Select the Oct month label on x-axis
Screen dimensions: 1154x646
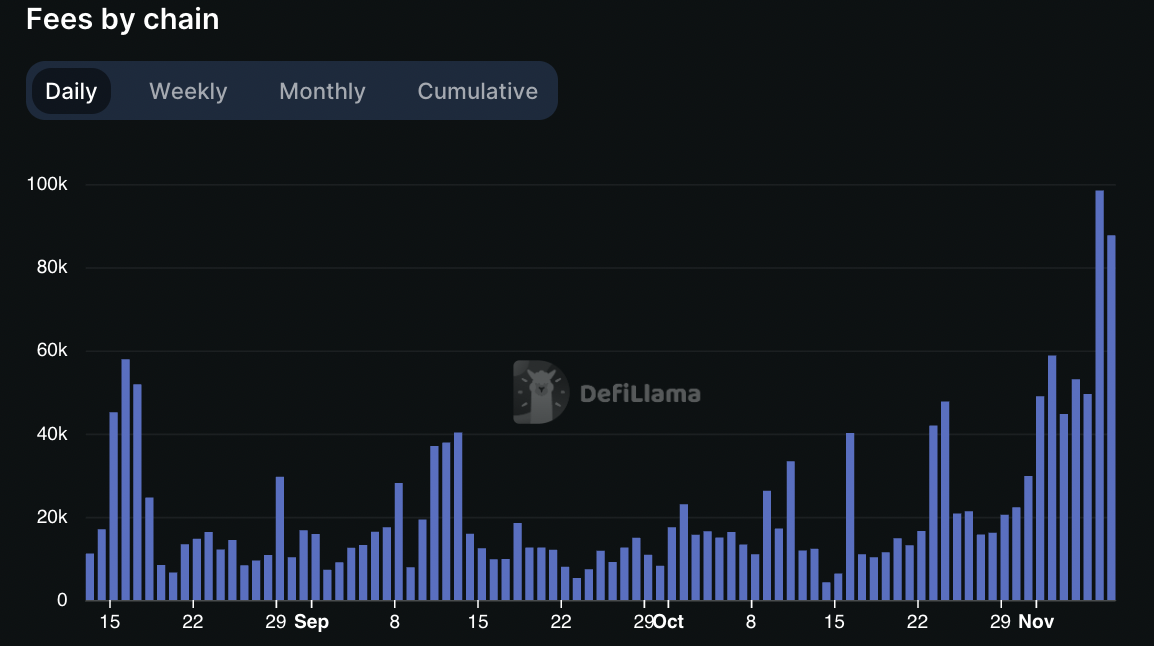(x=668, y=622)
